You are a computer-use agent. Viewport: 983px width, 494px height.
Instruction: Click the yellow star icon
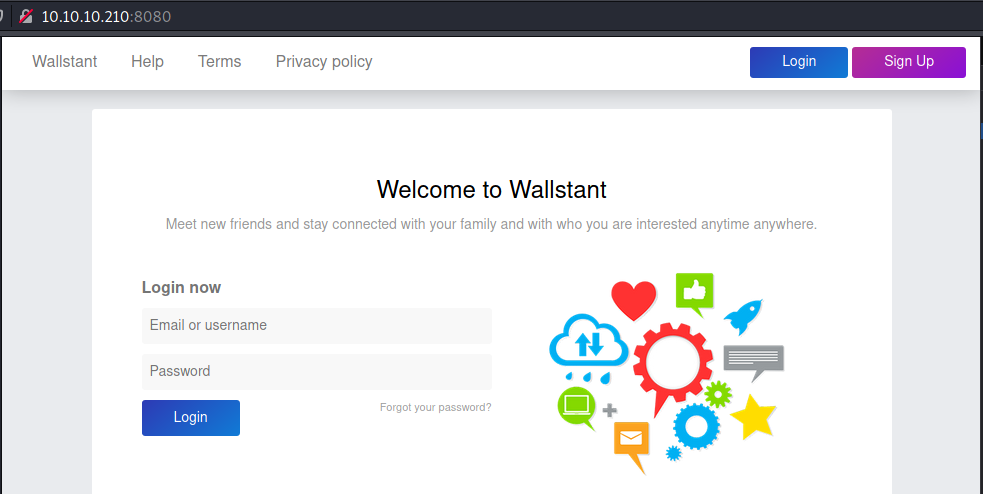tap(753, 418)
